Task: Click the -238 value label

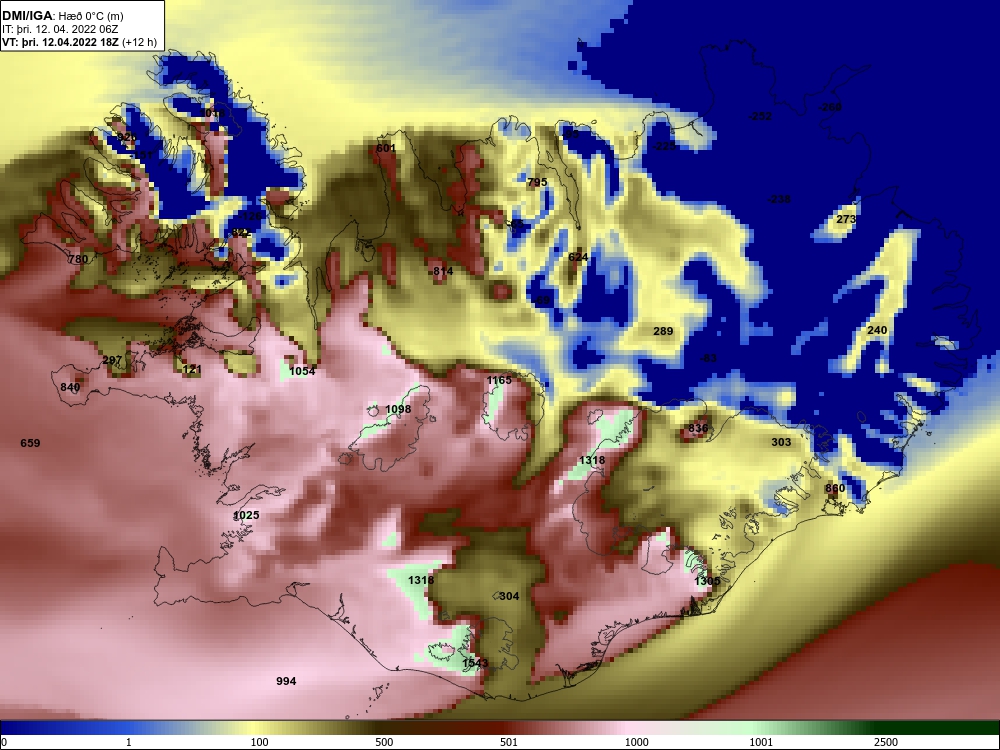Action: (x=779, y=199)
